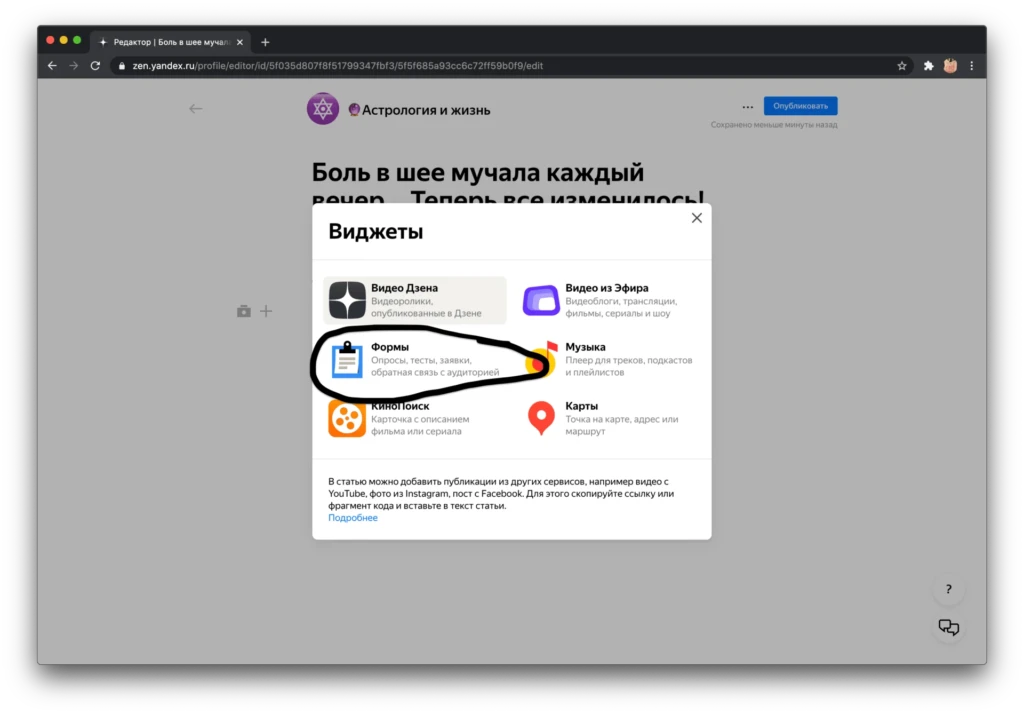Click the Карточка с описанием description
The width and height of the screenshot is (1024, 714).
(420, 425)
